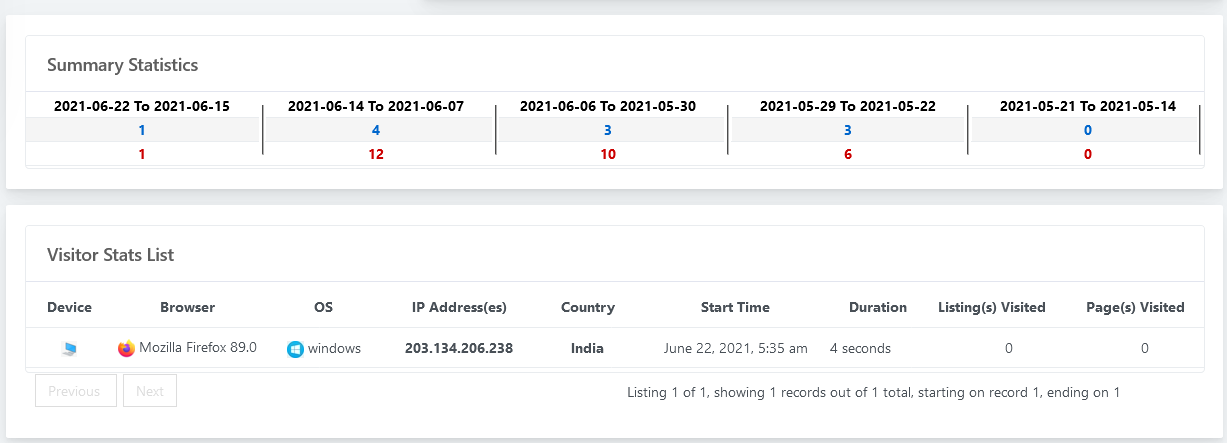
Task: Click the Previous pagination button
Action: (75, 391)
